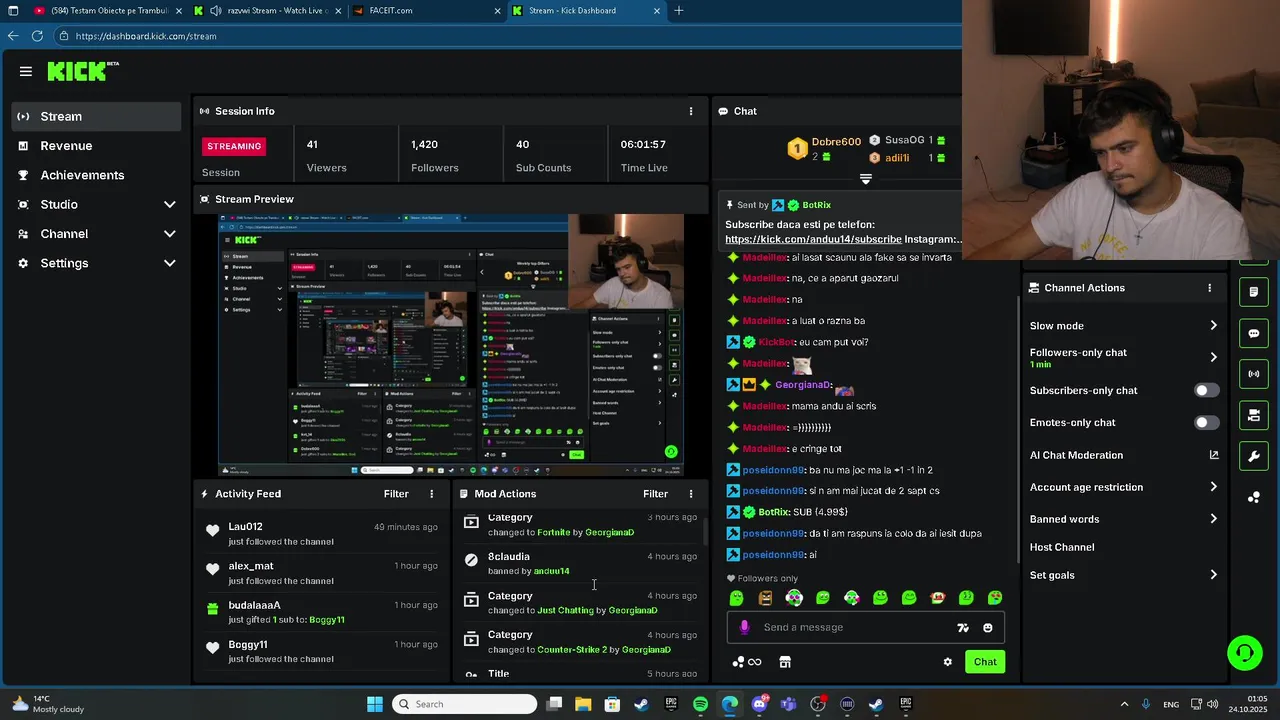Click the taskbar Search box
Screen dimensions: 1280x720
[x=464, y=704]
